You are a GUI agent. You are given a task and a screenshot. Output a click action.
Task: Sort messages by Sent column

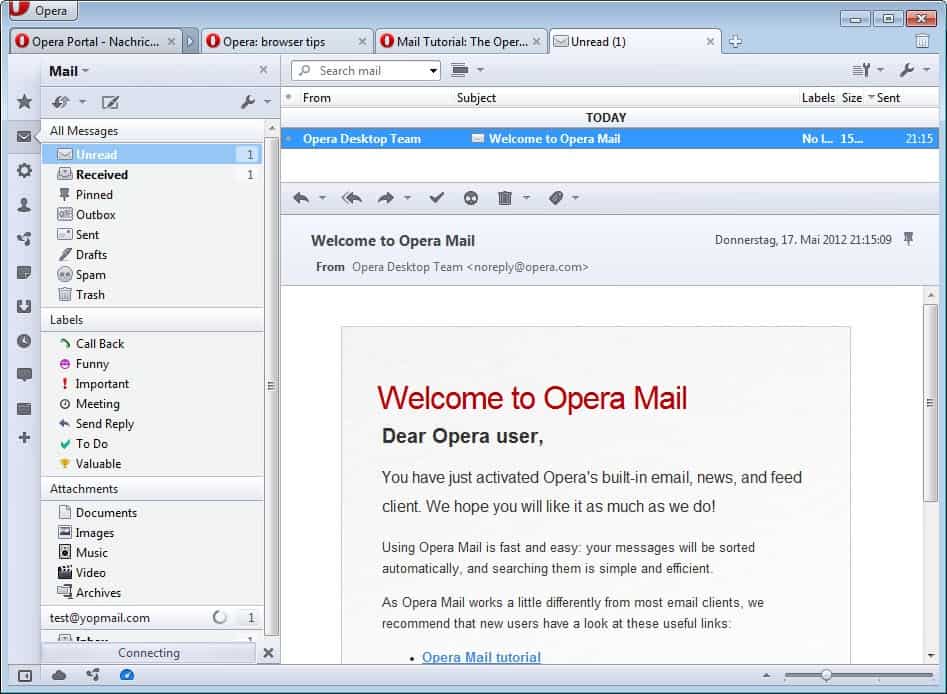[888, 98]
